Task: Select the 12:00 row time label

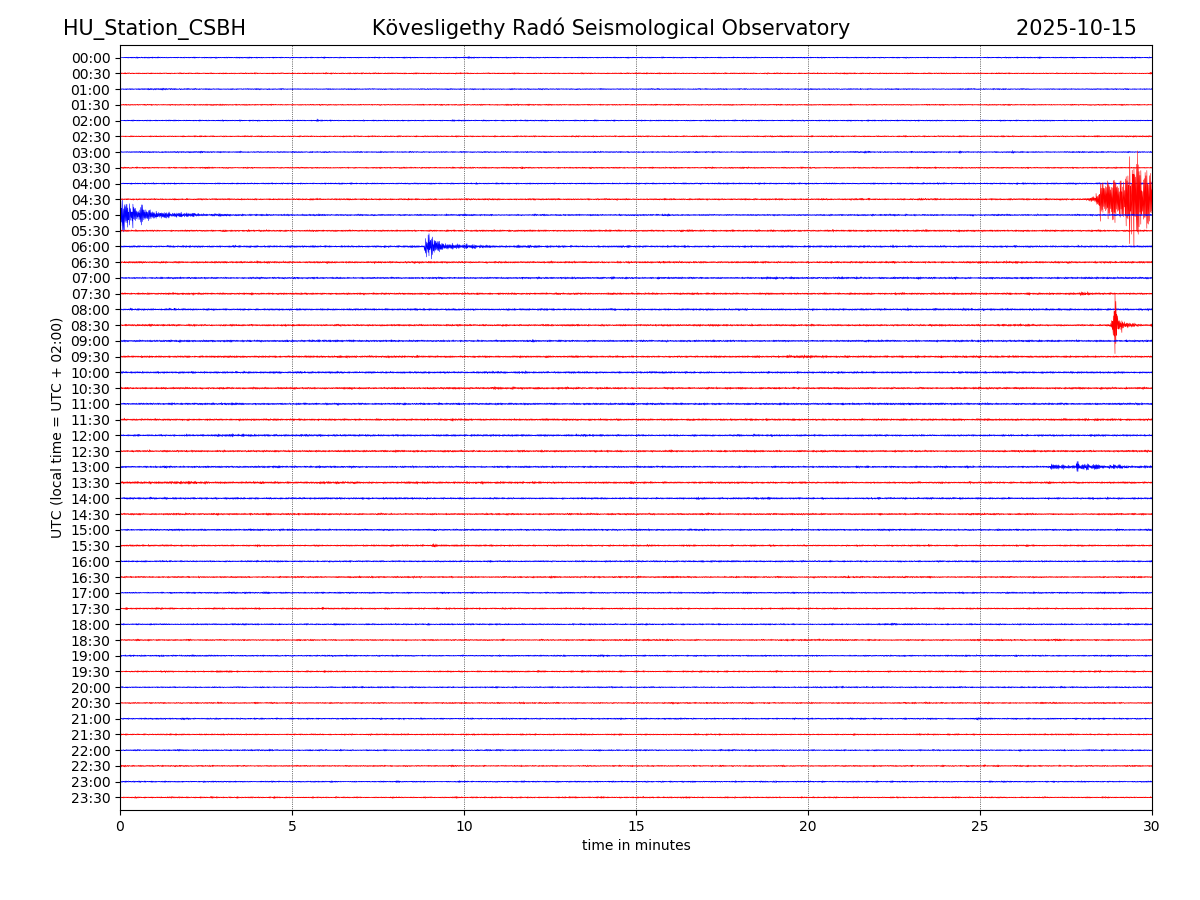Action: point(90,436)
